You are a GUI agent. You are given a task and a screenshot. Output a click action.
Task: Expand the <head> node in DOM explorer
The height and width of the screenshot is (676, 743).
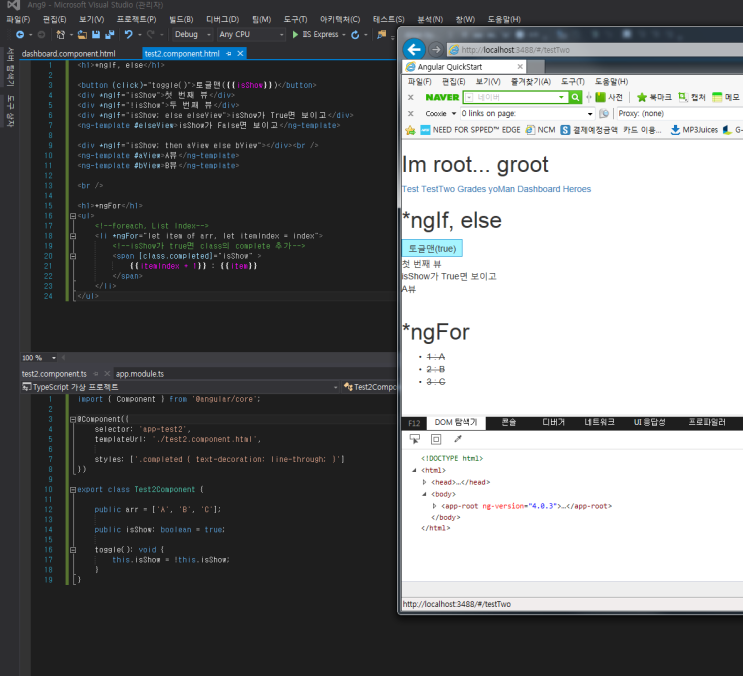click(424, 482)
